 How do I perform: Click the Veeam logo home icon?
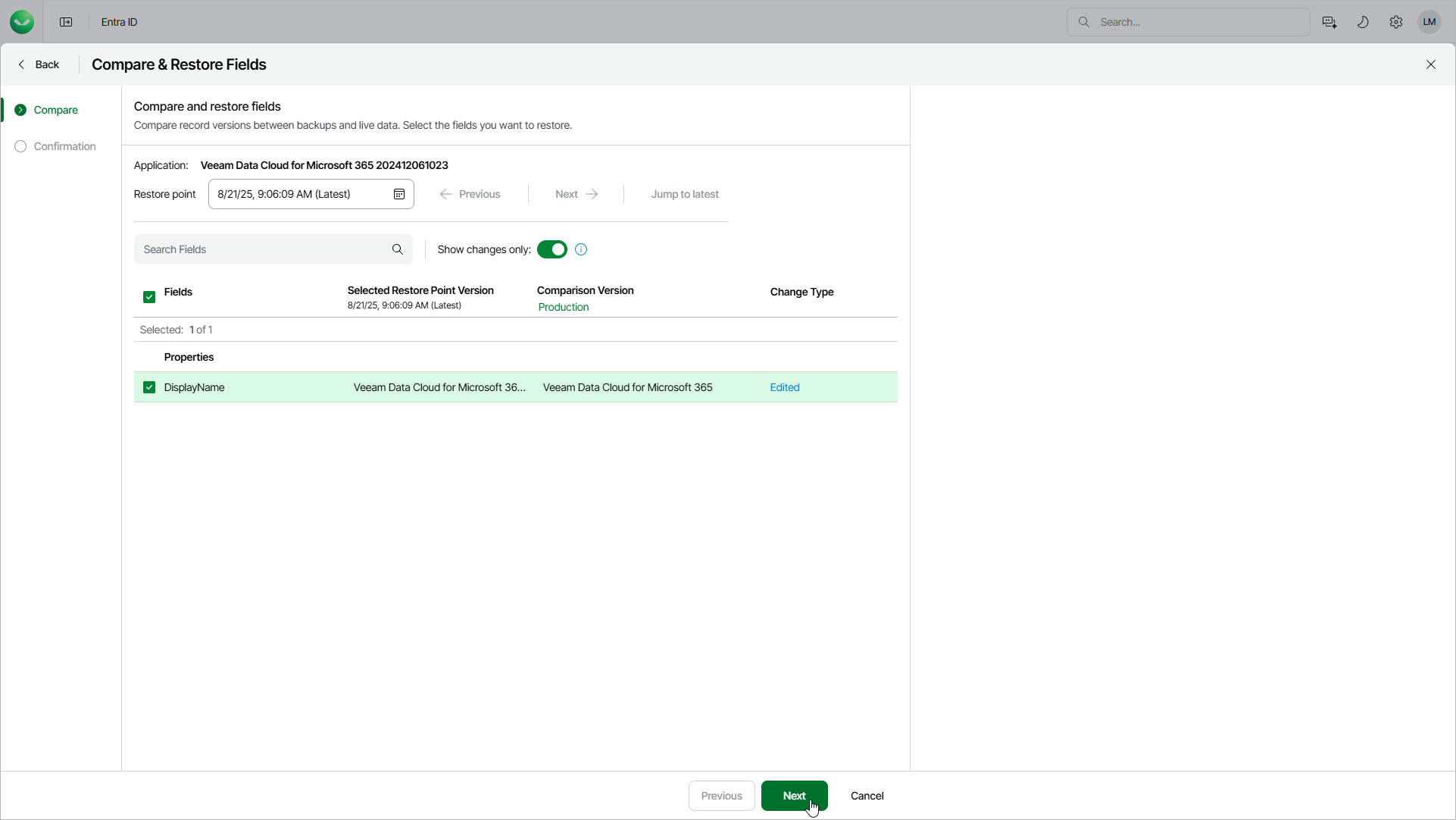pyautogui.click(x=22, y=22)
